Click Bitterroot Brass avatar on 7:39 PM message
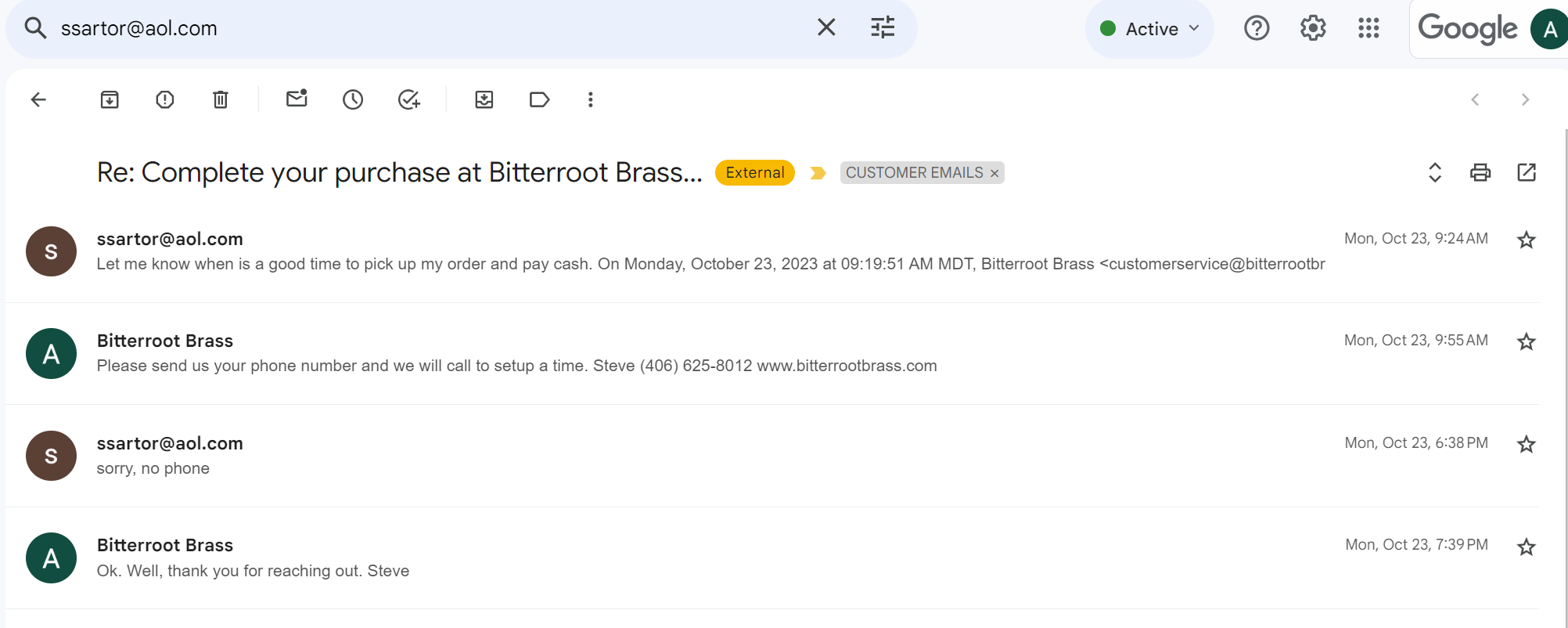The height and width of the screenshot is (628, 1568). point(51,558)
